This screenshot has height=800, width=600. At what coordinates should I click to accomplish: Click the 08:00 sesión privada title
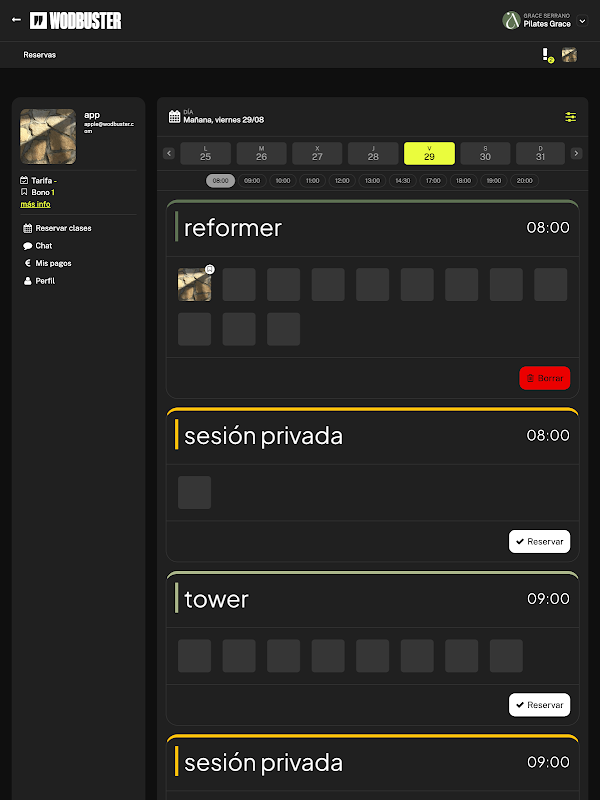pyautogui.click(x=263, y=436)
